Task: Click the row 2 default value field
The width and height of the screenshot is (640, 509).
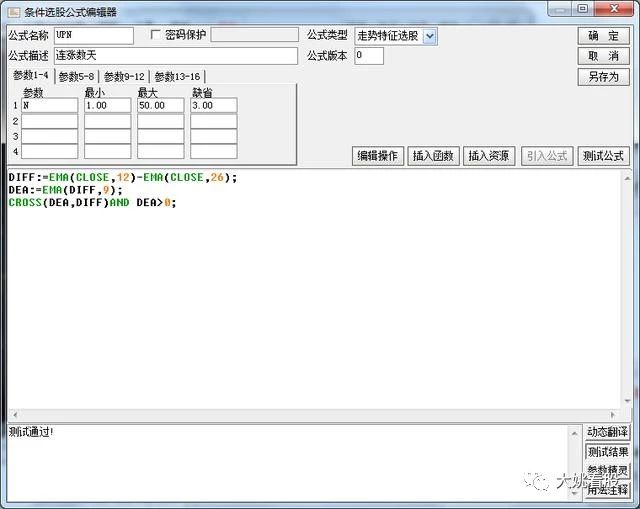Action: (213, 121)
